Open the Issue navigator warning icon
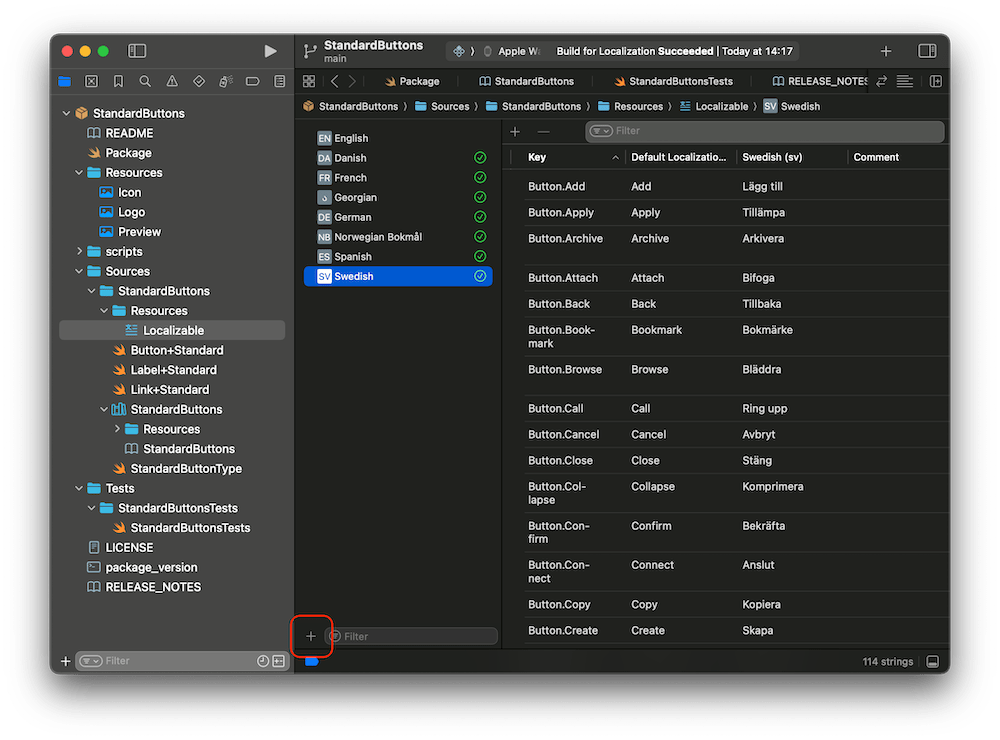 click(172, 81)
